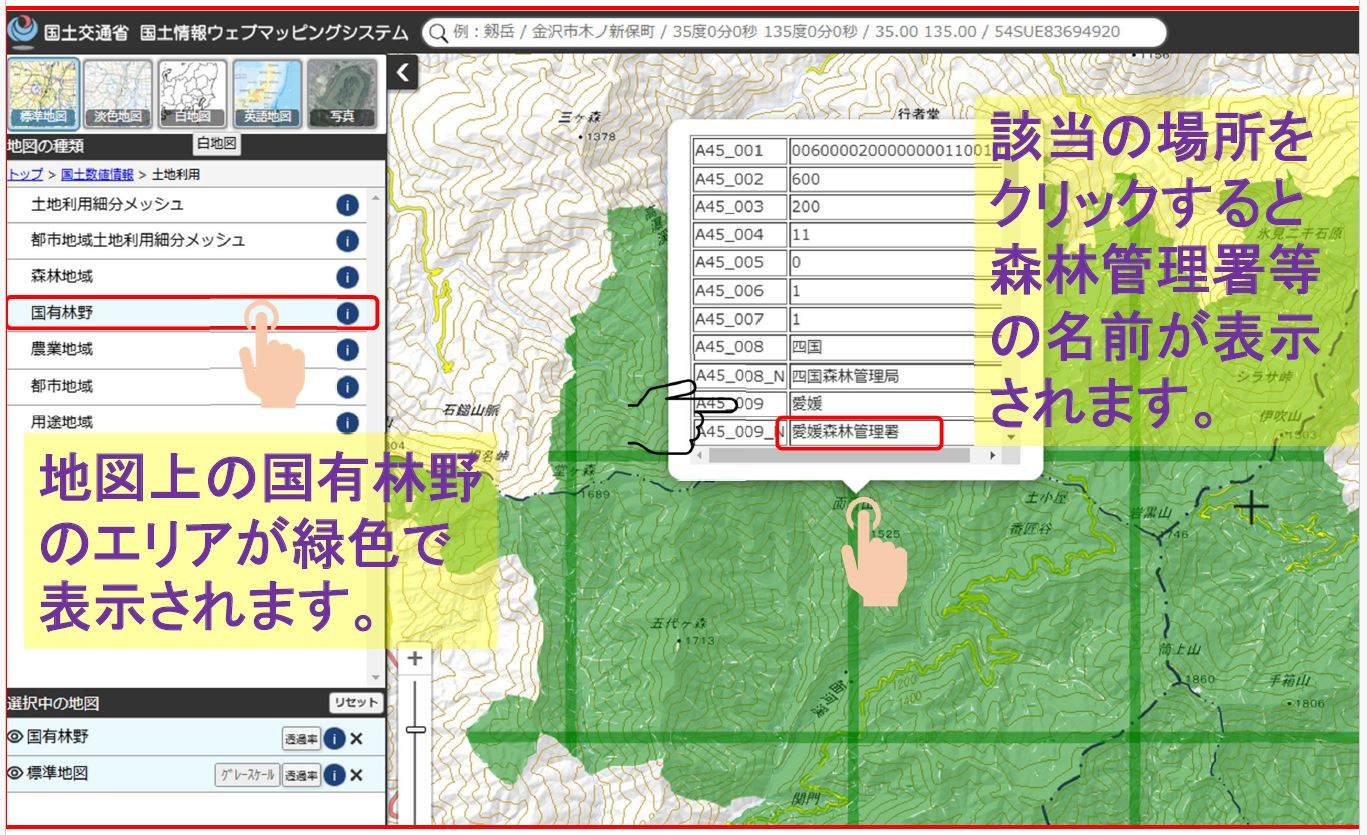Open 透過率 for the 国有林野 layer
This screenshot has width=1367, height=835.
pyautogui.click(x=301, y=739)
